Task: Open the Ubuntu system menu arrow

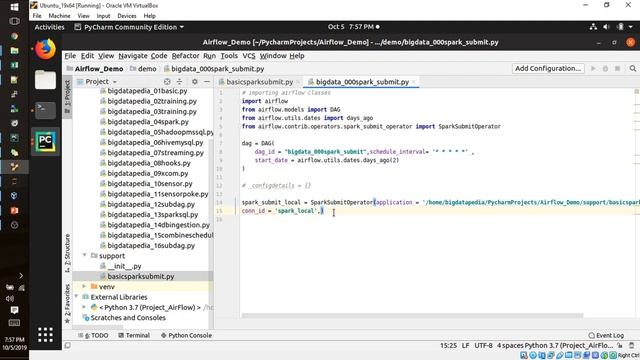Action: point(631,27)
